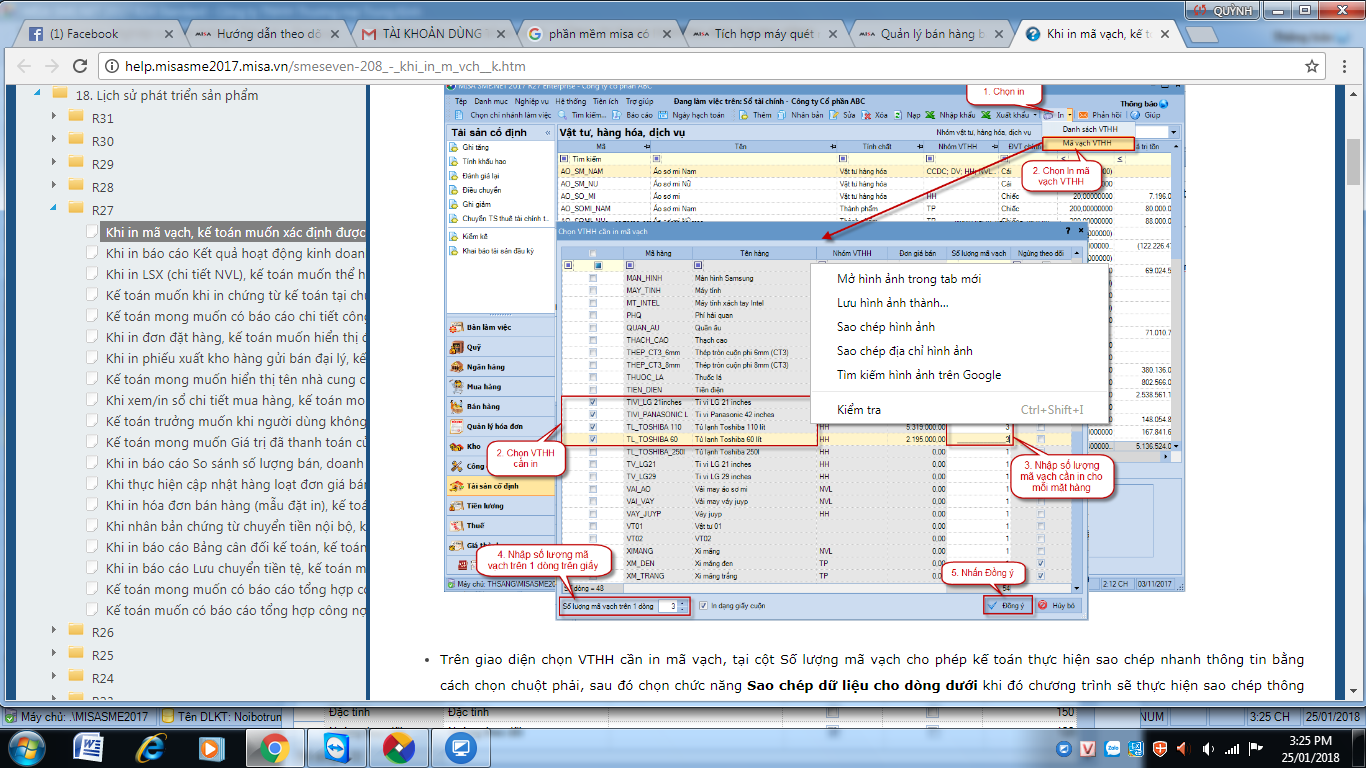1366x768 pixels.
Task: Open Internet Explorer from the taskbar
Action: pos(151,747)
